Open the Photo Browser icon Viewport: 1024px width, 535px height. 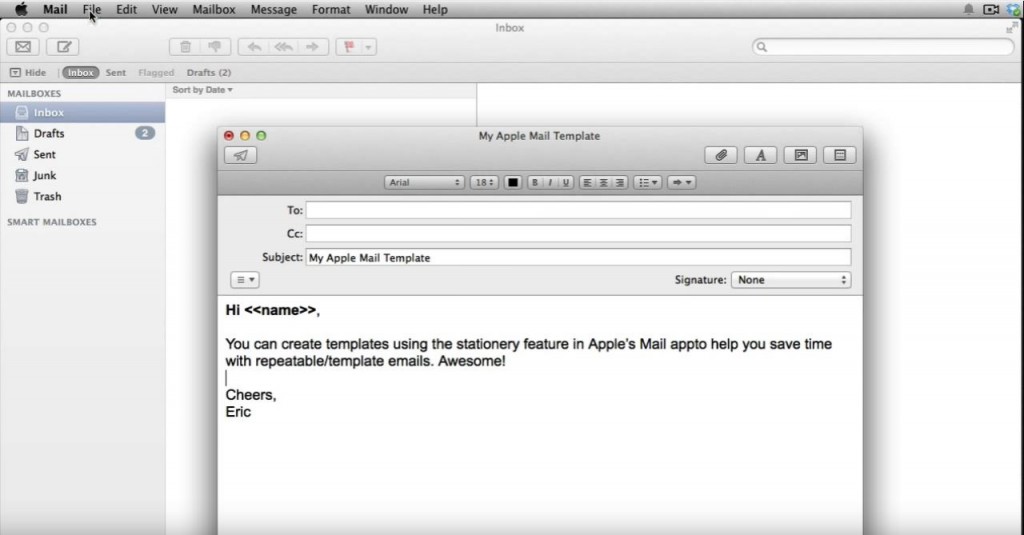pos(801,155)
